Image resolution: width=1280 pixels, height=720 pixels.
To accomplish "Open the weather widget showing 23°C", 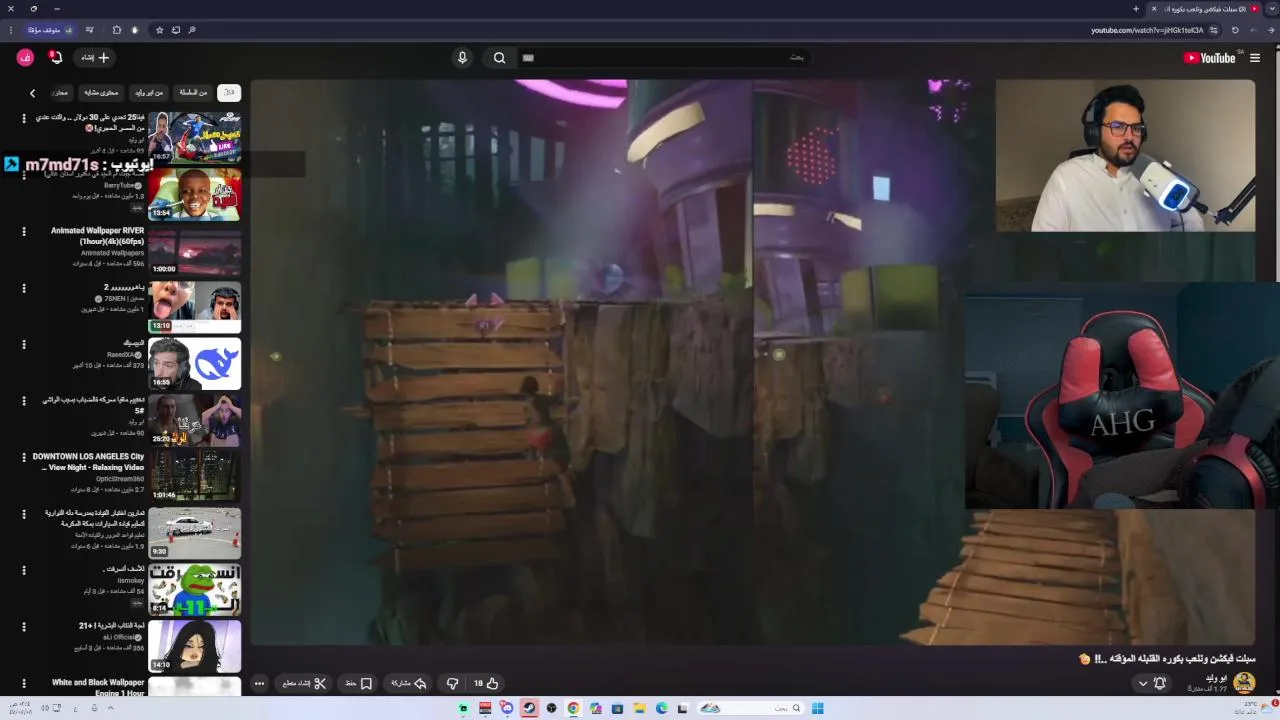I will click(x=1257, y=708).
